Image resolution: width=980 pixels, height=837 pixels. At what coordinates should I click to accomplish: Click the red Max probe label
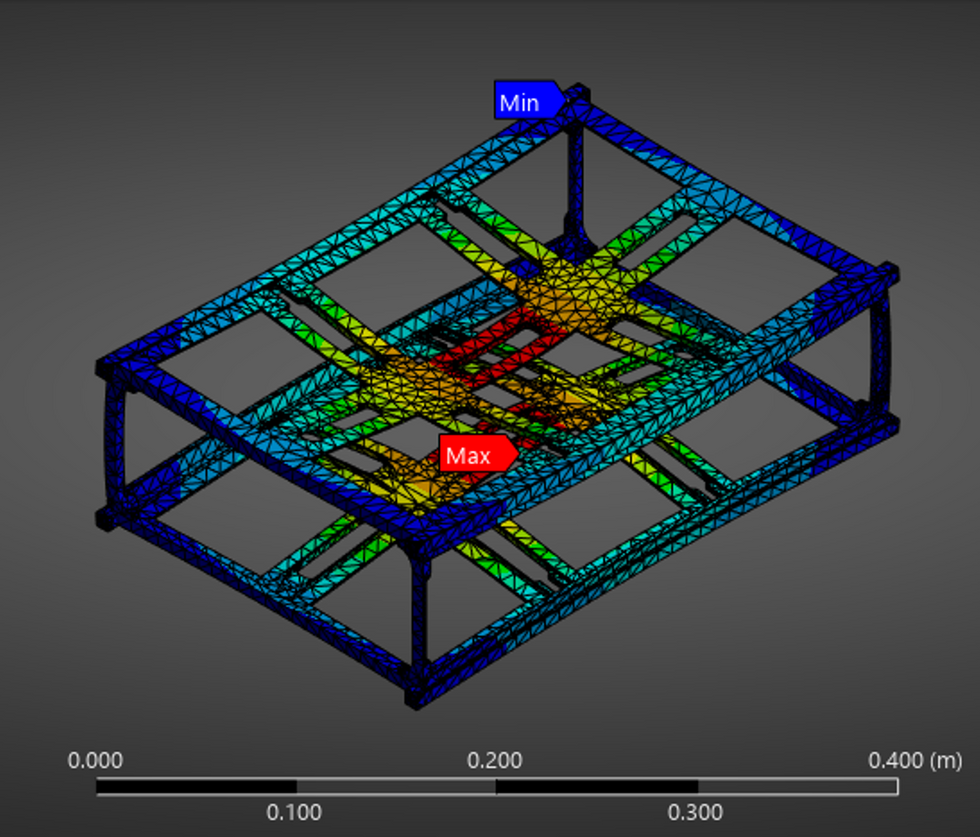pos(478,453)
